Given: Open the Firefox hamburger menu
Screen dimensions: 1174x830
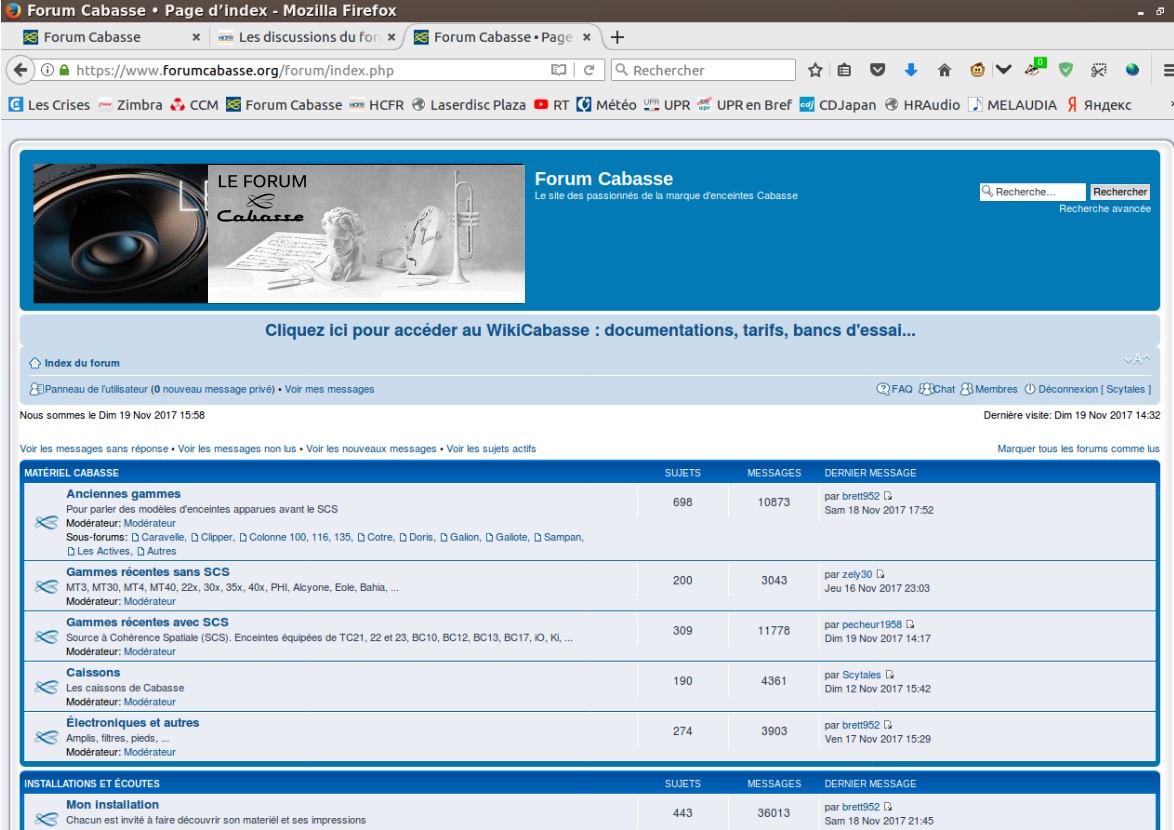Looking at the screenshot, I should [1168, 70].
